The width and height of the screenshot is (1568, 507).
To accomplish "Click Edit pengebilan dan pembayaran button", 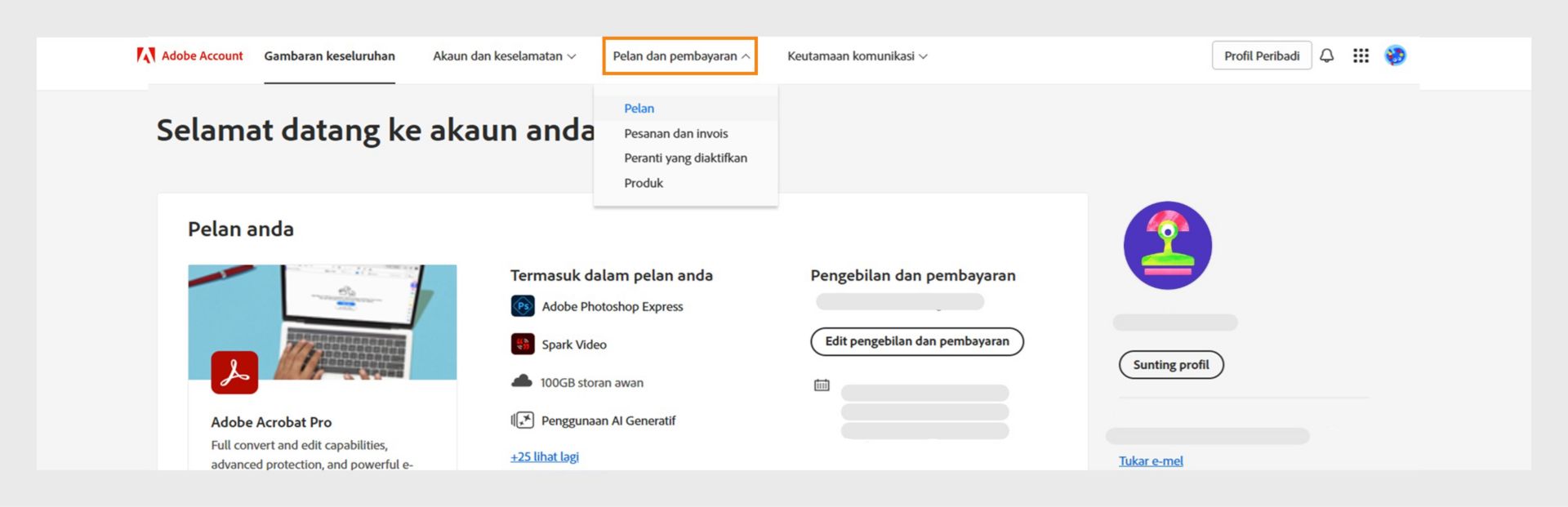I will pyautogui.click(x=916, y=341).
